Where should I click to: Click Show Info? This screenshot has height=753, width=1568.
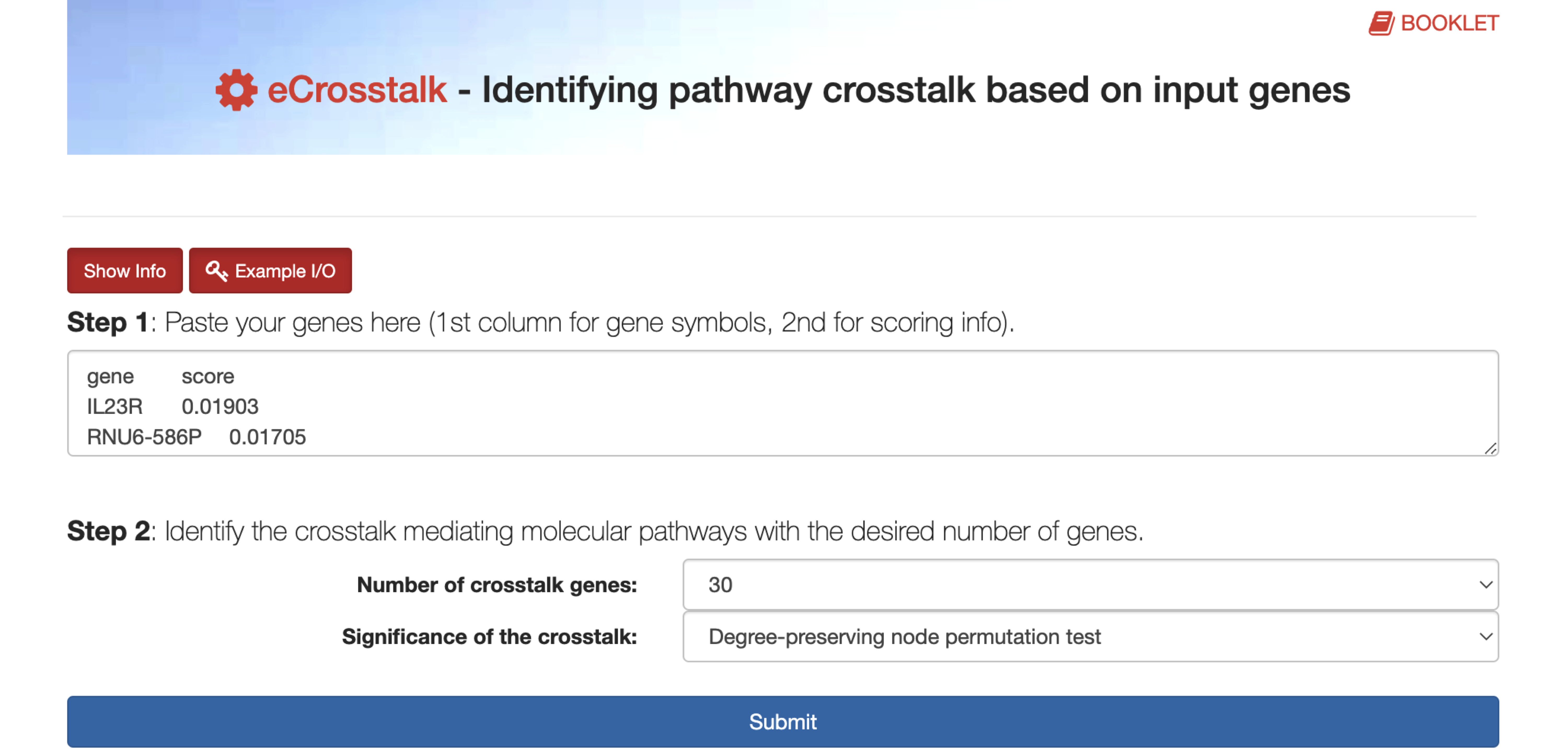pos(125,271)
